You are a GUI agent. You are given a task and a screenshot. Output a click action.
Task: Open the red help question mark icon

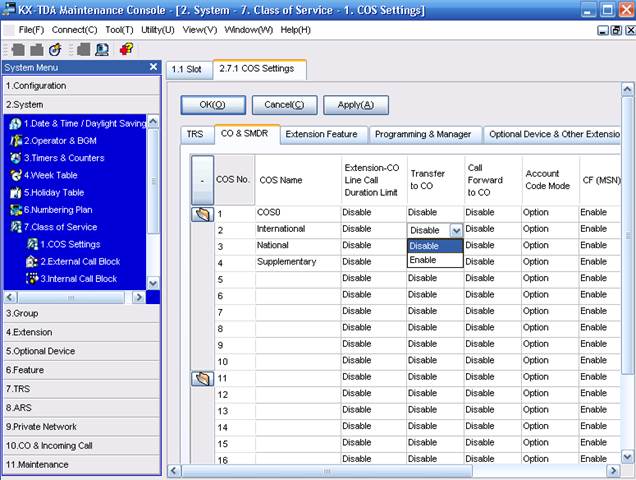tap(126, 50)
